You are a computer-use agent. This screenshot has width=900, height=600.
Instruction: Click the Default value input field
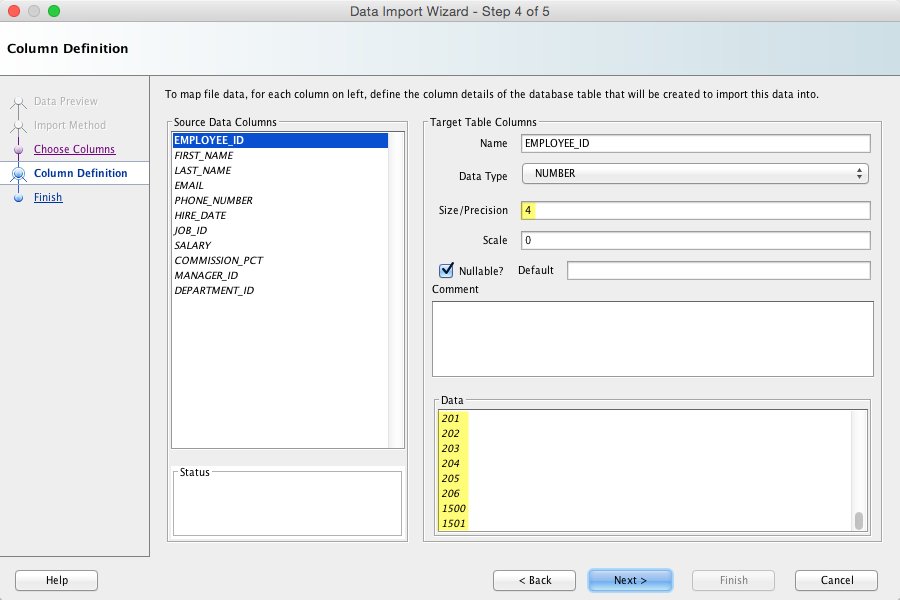click(719, 270)
